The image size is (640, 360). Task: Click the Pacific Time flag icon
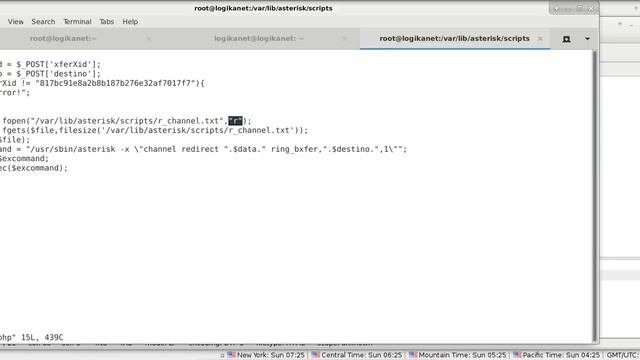point(517,355)
